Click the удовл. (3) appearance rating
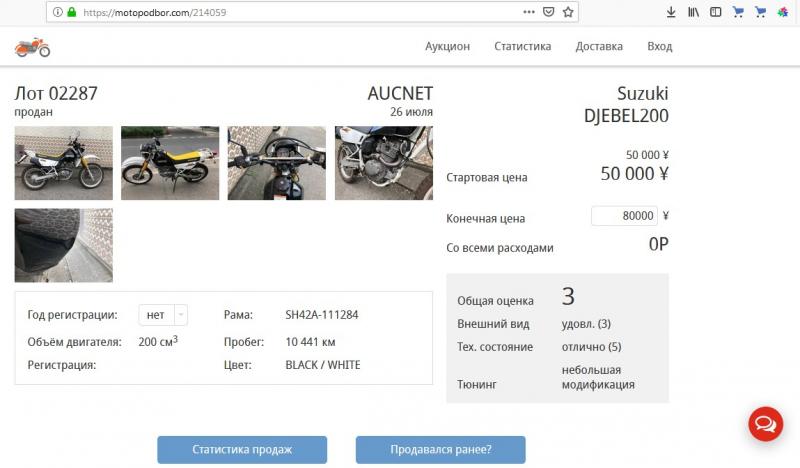The image size is (800, 468). click(x=586, y=324)
